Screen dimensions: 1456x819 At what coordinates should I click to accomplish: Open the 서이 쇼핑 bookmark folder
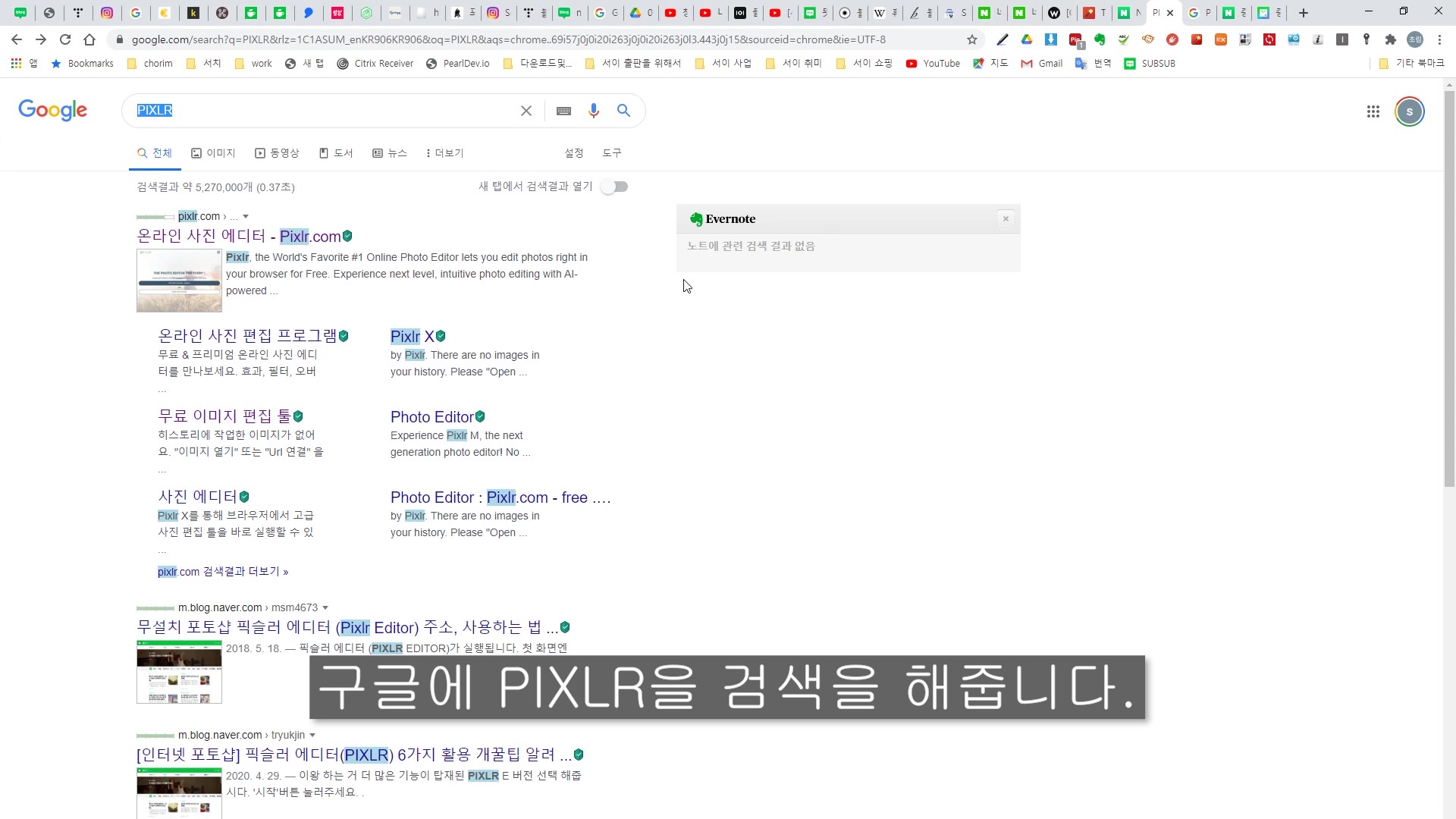coord(864,64)
